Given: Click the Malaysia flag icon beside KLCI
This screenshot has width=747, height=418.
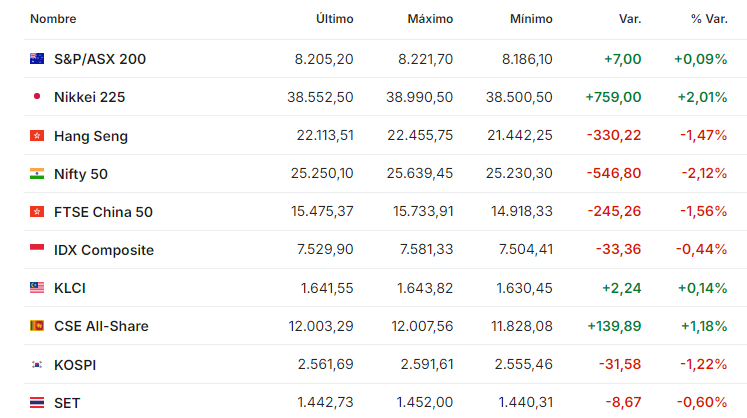Looking at the screenshot, I should click(37, 287).
